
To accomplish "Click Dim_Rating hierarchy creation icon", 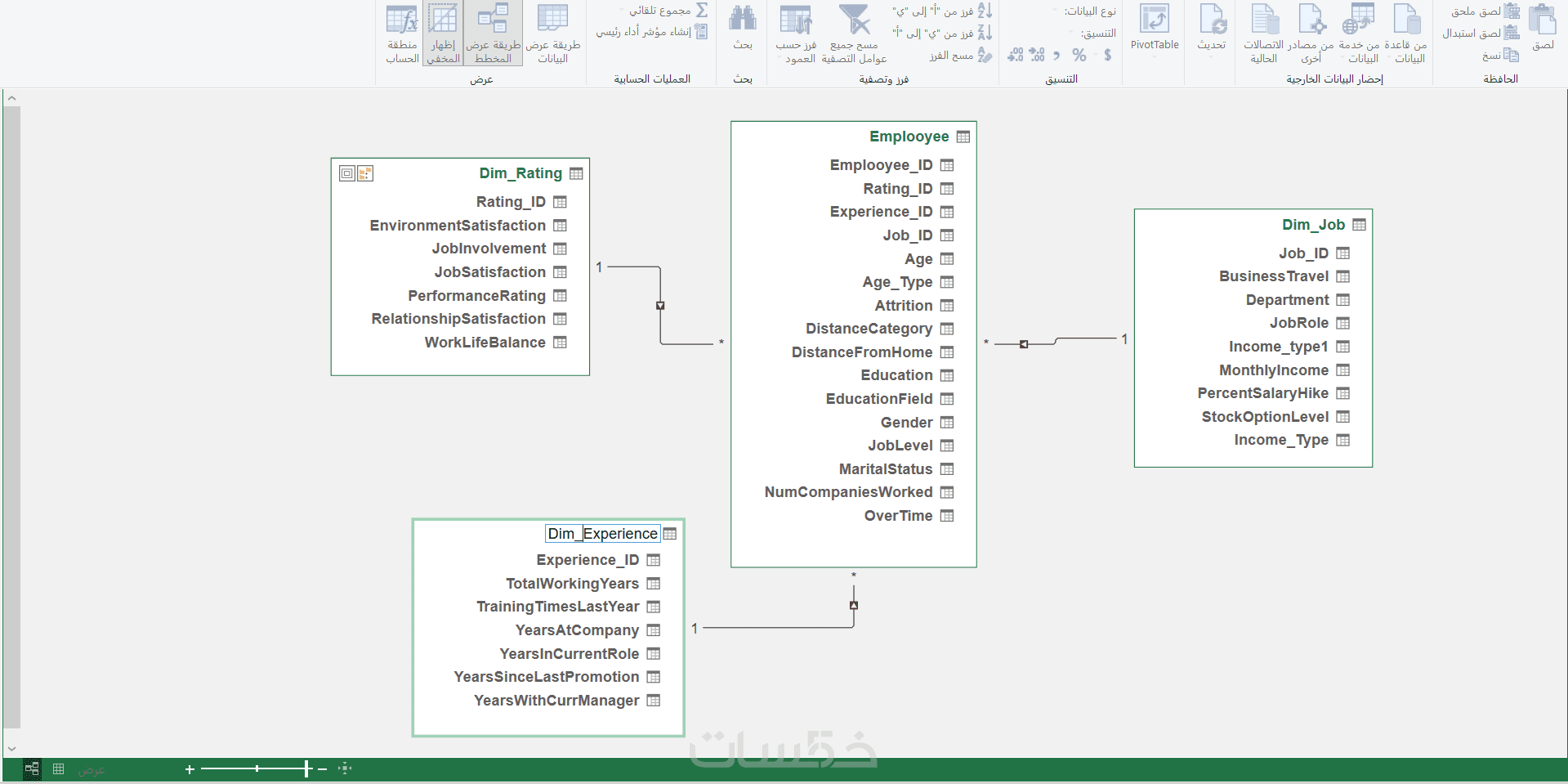I will (x=365, y=173).
